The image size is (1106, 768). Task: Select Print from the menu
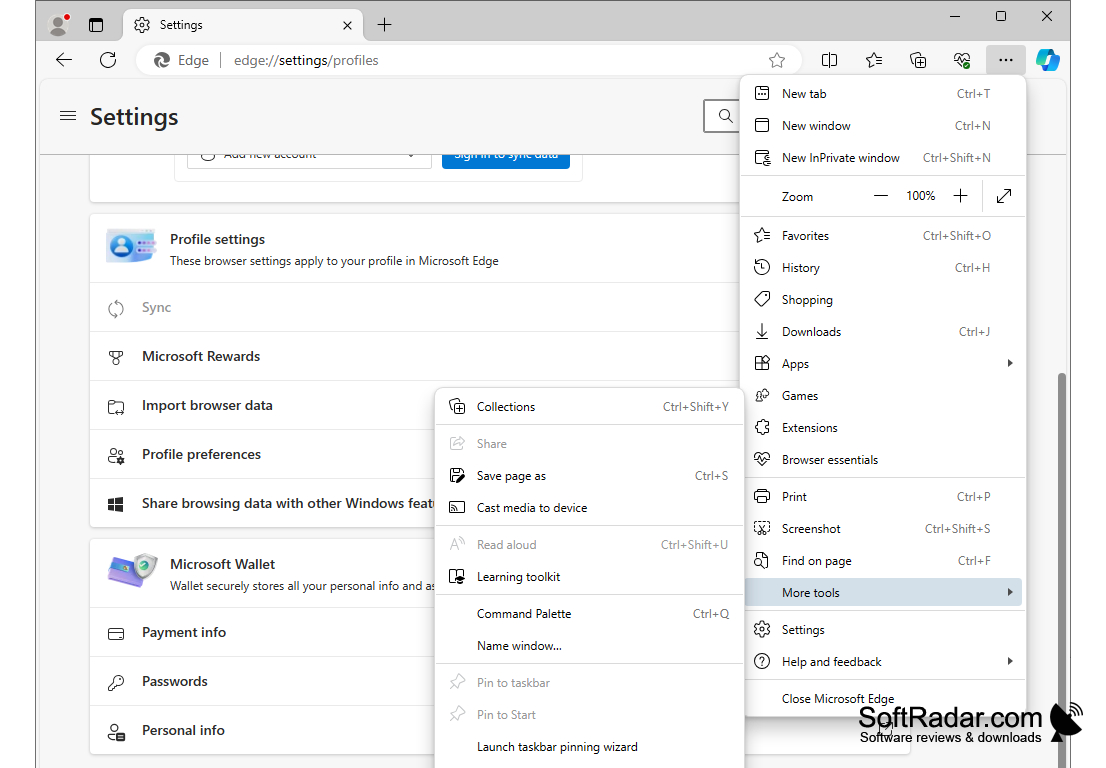(x=883, y=496)
